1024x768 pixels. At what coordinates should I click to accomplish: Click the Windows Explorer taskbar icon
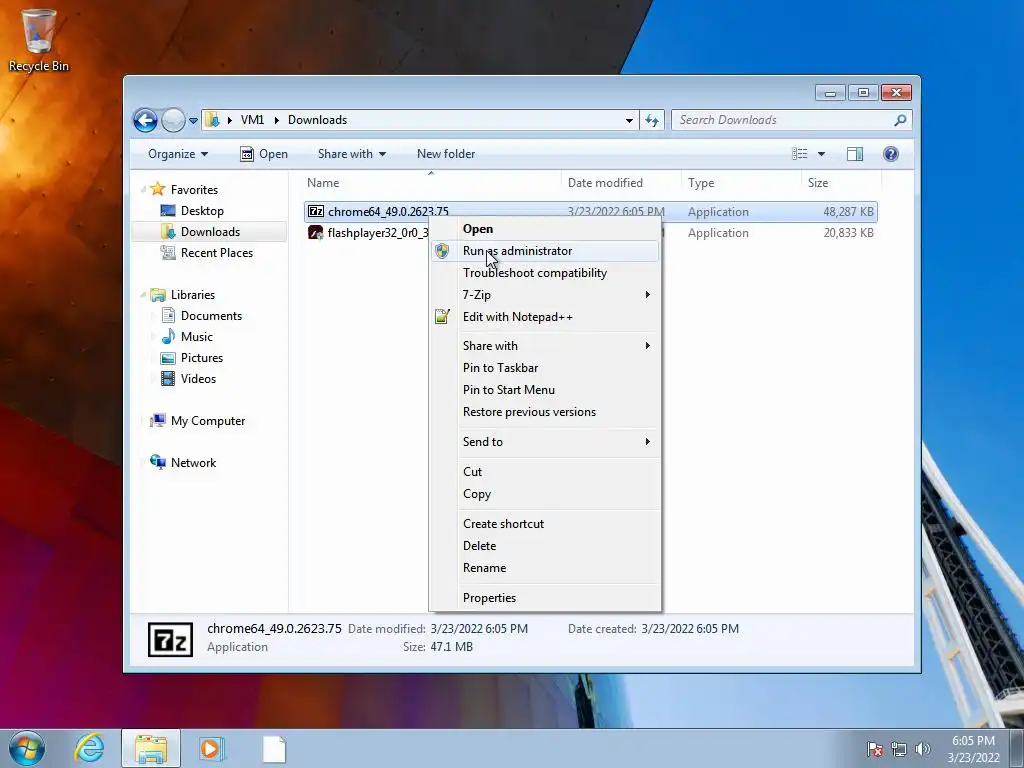pos(151,749)
